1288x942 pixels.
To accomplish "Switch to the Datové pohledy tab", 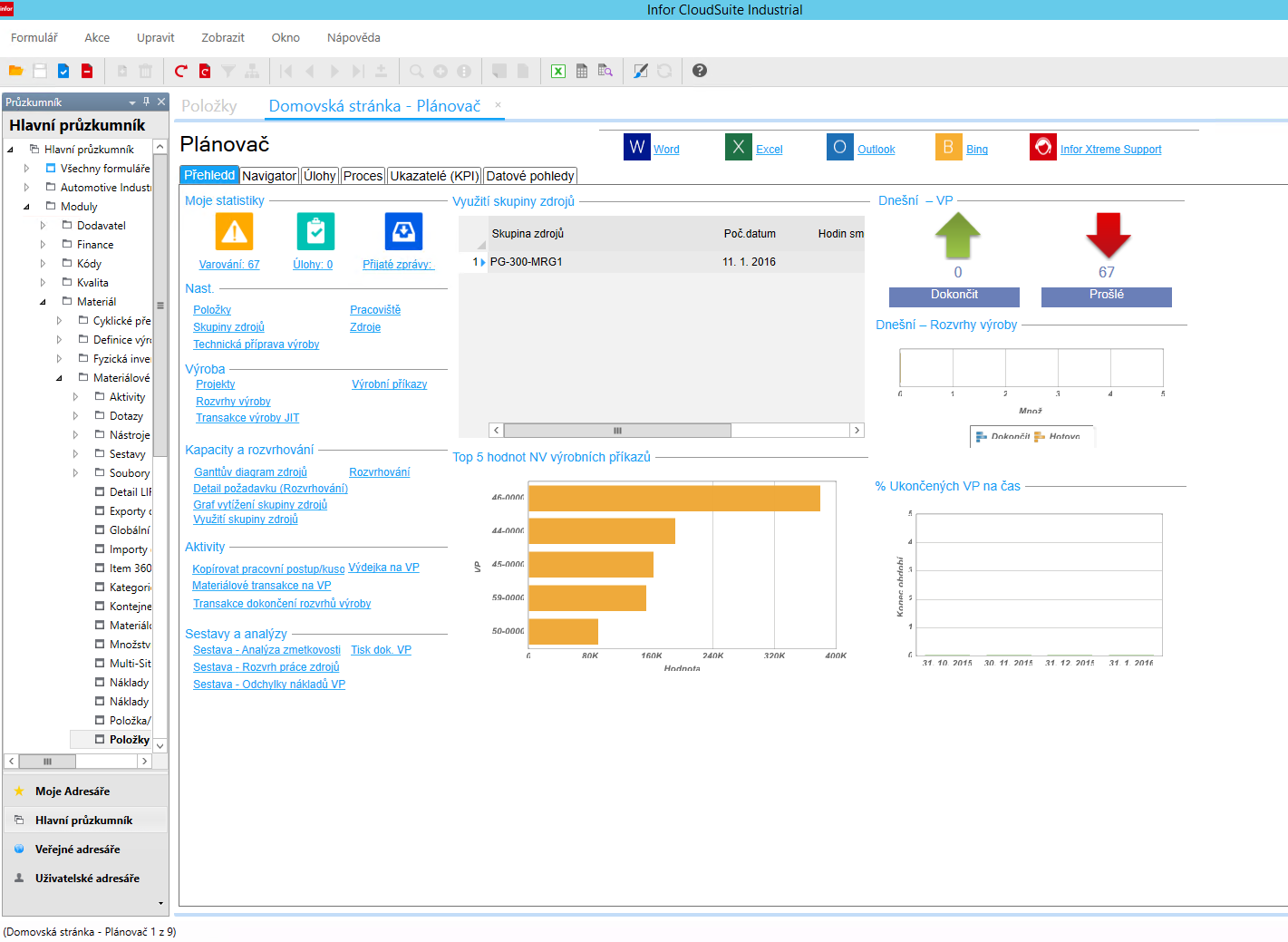I will tap(530, 176).
